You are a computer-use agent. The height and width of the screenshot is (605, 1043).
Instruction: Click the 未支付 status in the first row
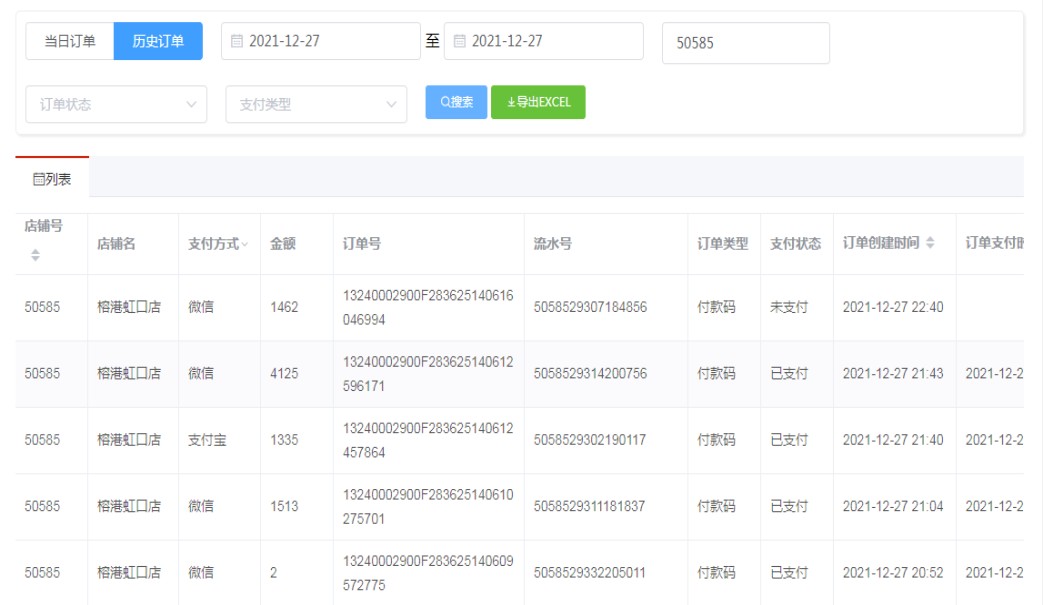click(788, 307)
